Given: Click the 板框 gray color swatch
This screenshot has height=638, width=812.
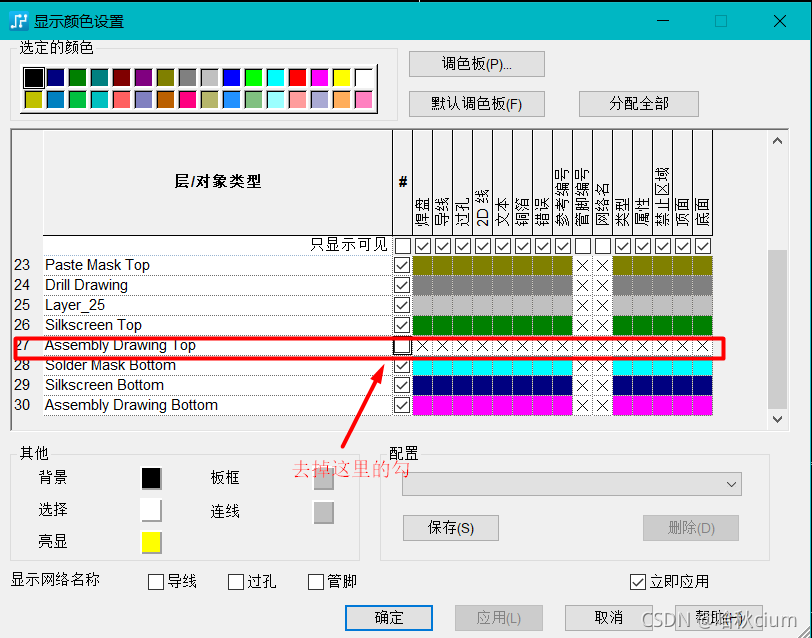Looking at the screenshot, I should pyautogui.click(x=324, y=478).
